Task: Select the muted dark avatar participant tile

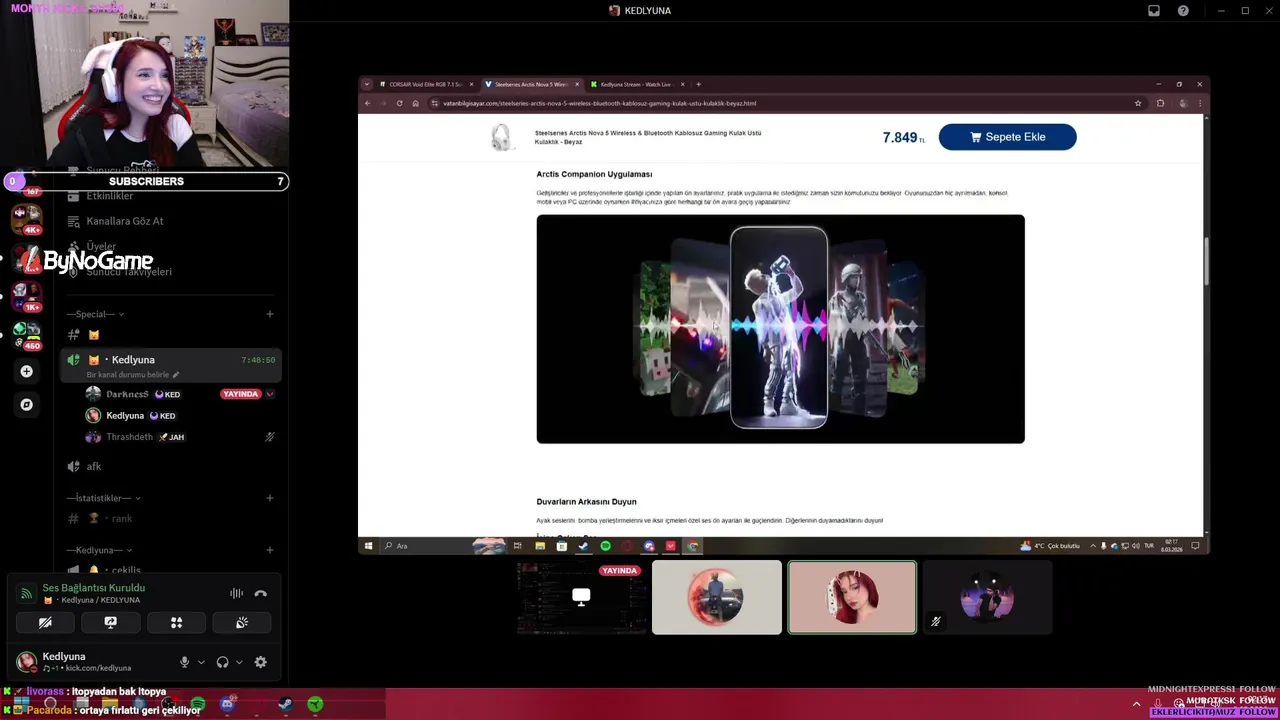Action: 987,598
